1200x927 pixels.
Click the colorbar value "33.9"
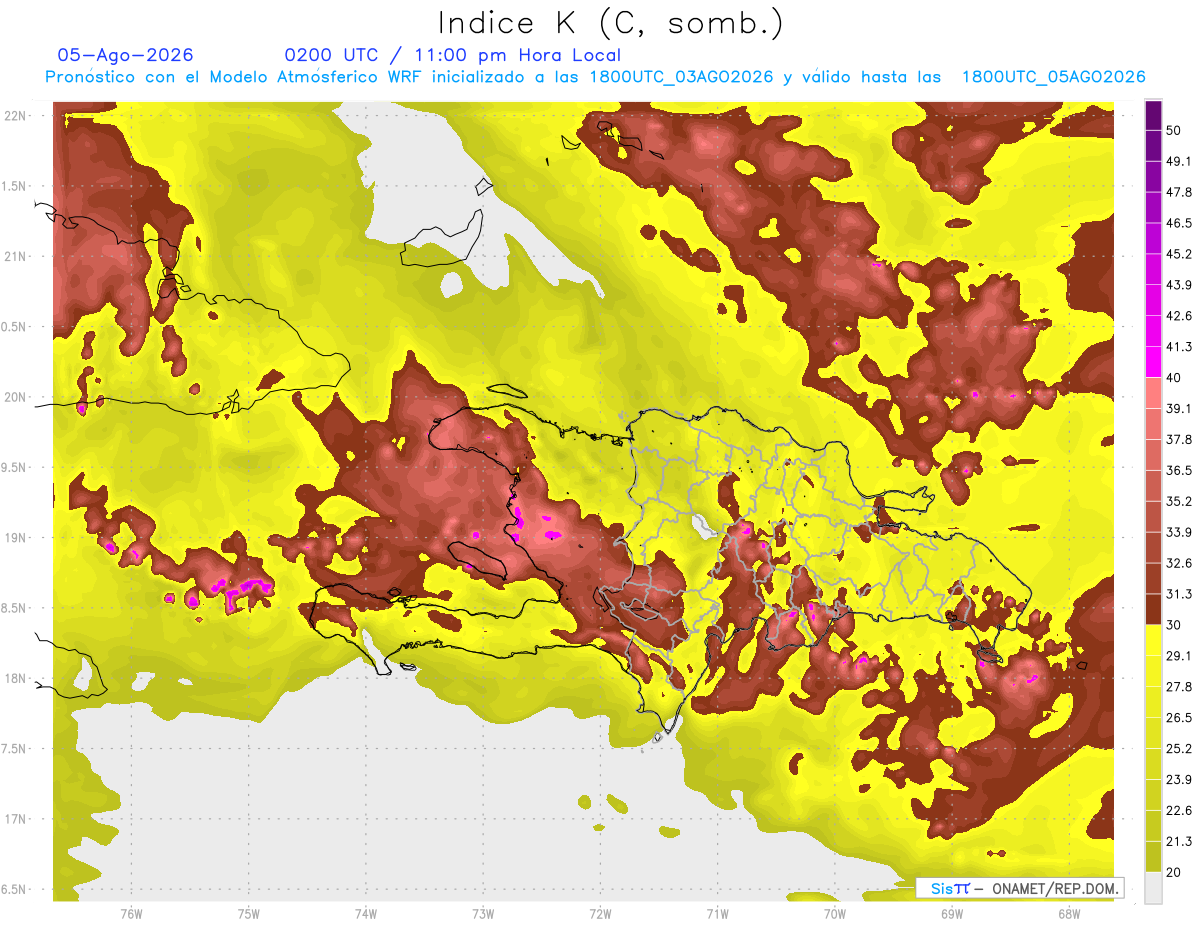pos(1178,532)
